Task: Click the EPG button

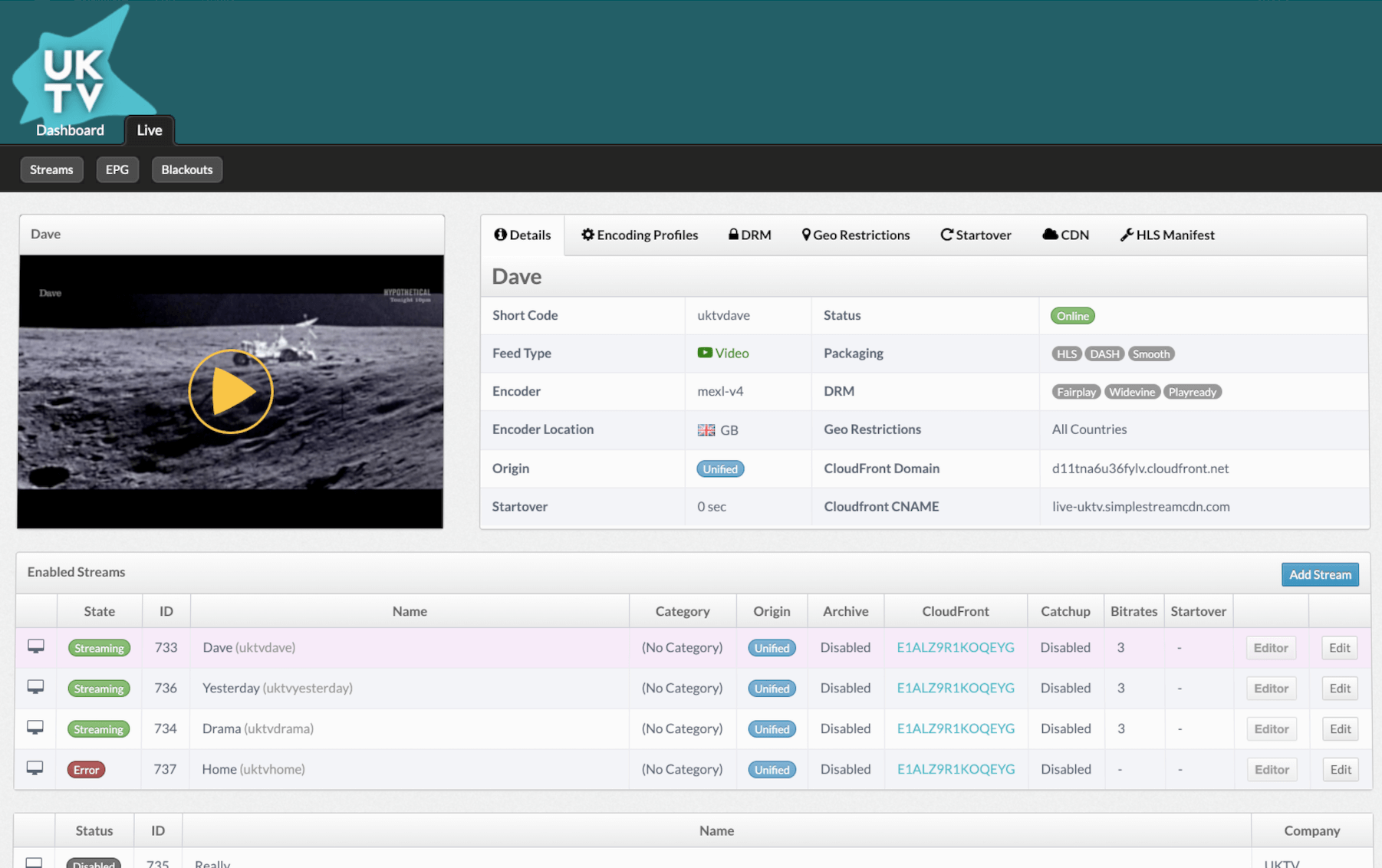Action: pos(117,169)
